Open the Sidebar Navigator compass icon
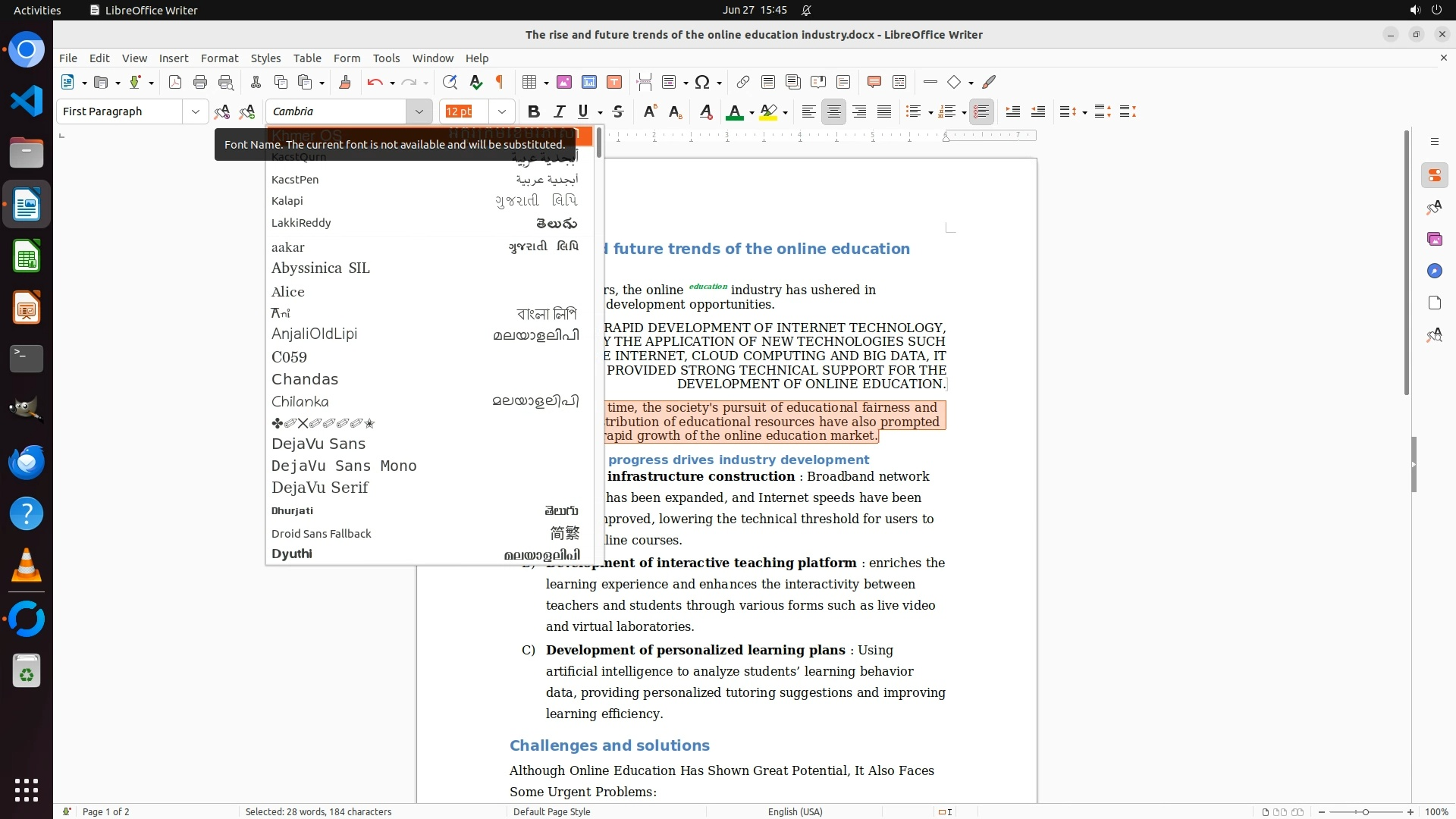This screenshot has width=1456, height=819. click(1434, 271)
